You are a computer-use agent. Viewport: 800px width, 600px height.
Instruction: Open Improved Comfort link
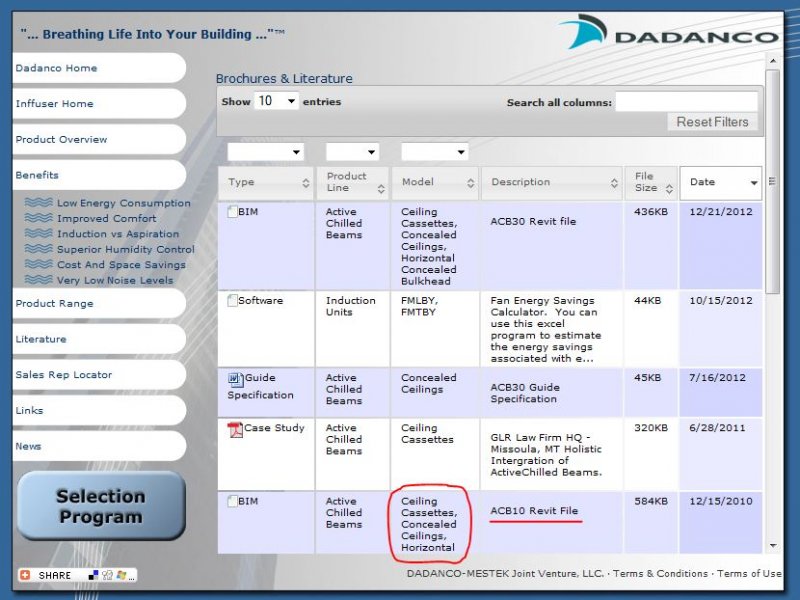(x=107, y=218)
